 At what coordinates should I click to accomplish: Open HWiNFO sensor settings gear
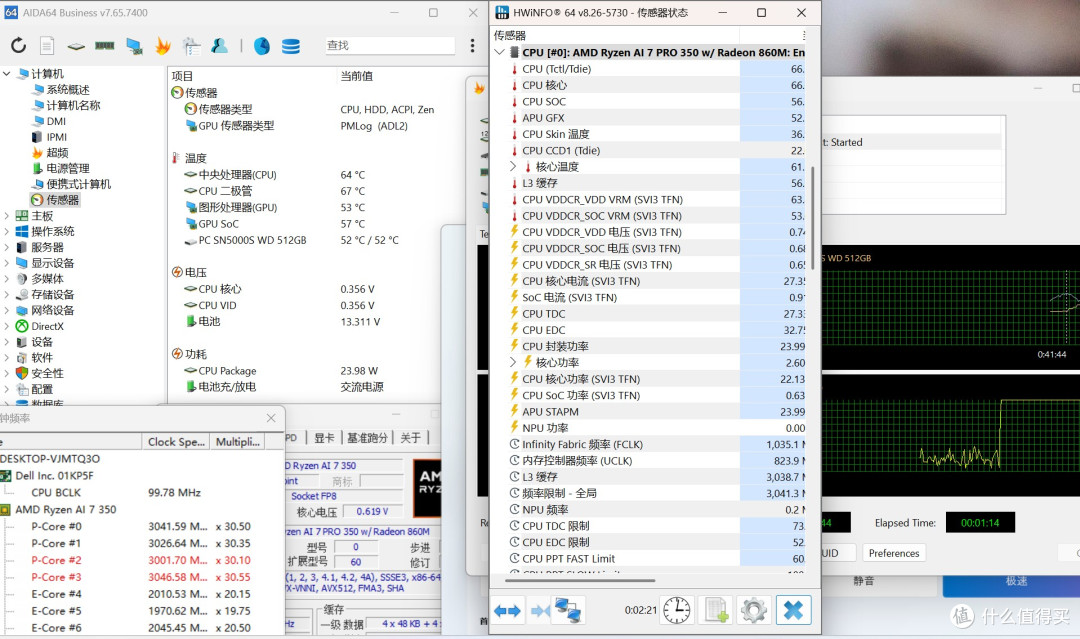tap(754, 610)
